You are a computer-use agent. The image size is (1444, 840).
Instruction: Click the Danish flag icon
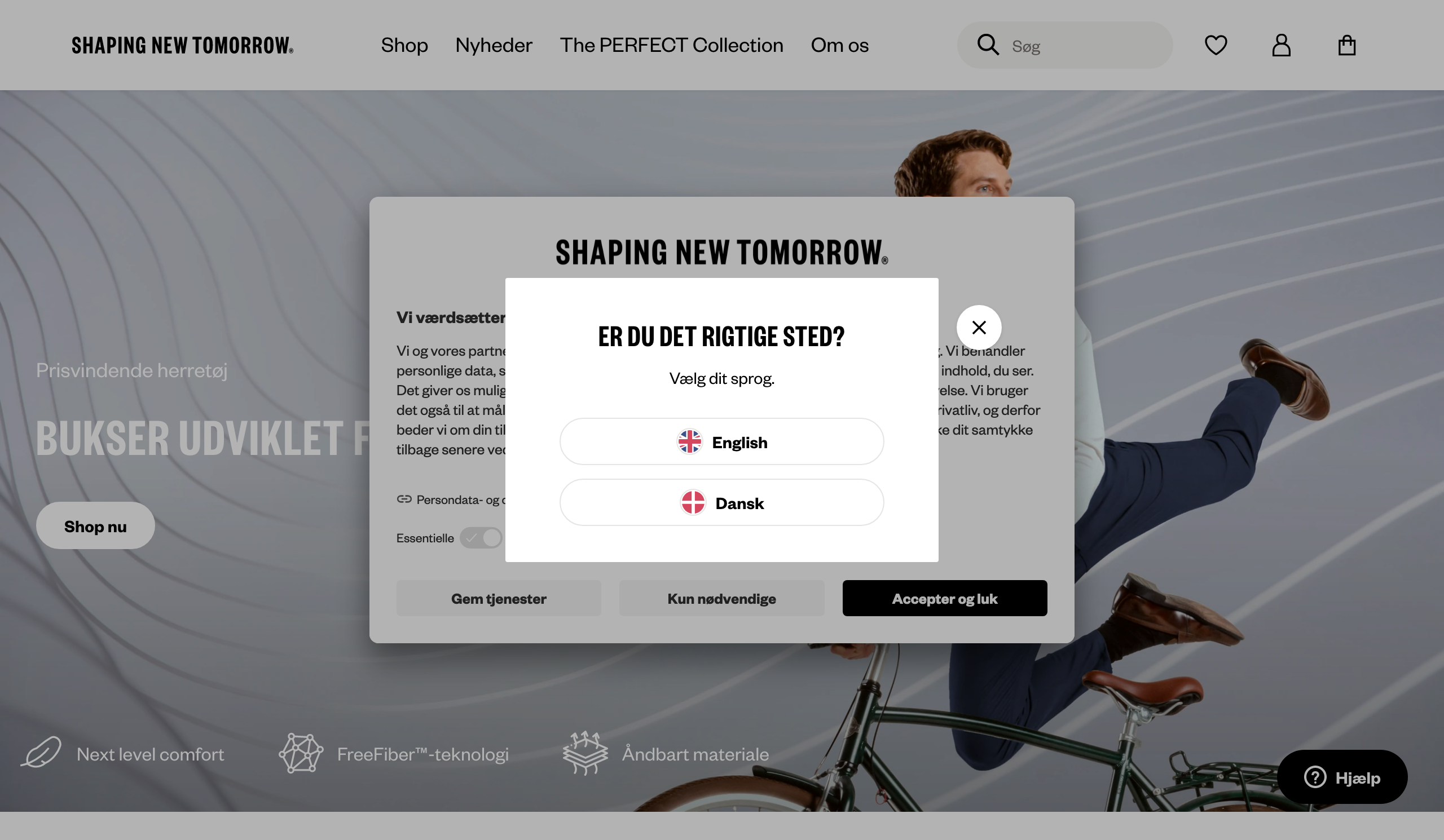(693, 503)
